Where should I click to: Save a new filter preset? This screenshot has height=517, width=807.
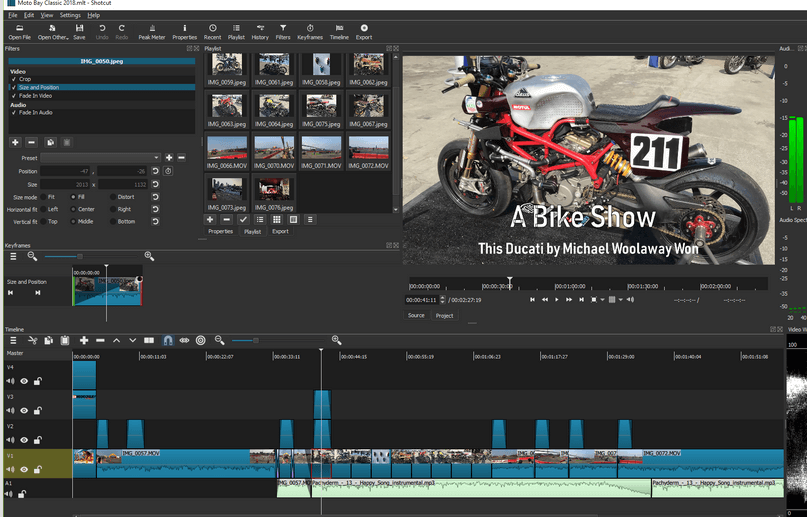point(169,157)
